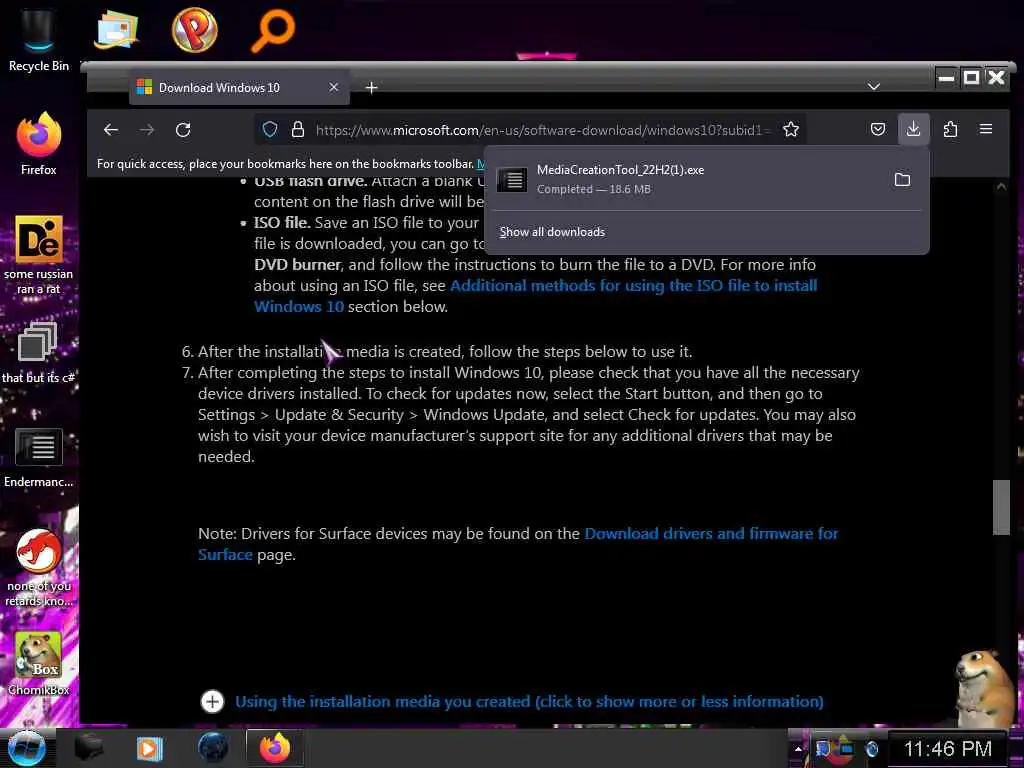Open the red dragon desktop icon
Image resolution: width=1024 pixels, height=768 pixels.
[39, 568]
